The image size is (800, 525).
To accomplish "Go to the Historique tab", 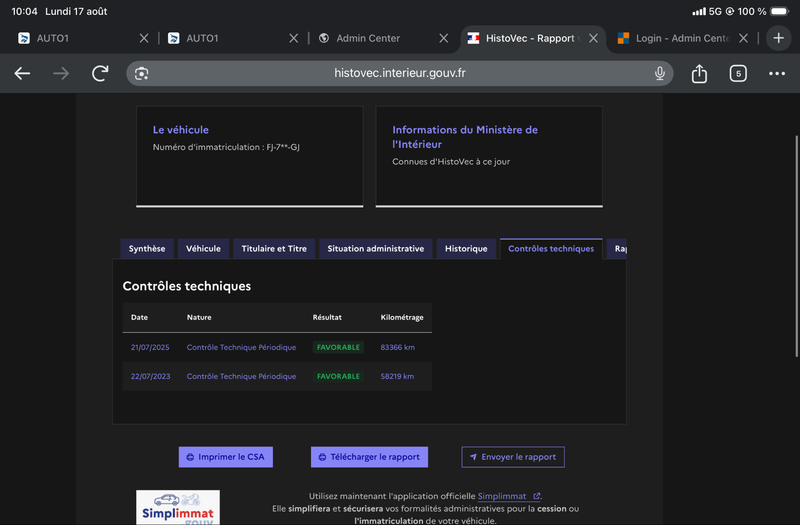I will [x=466, y=249].
